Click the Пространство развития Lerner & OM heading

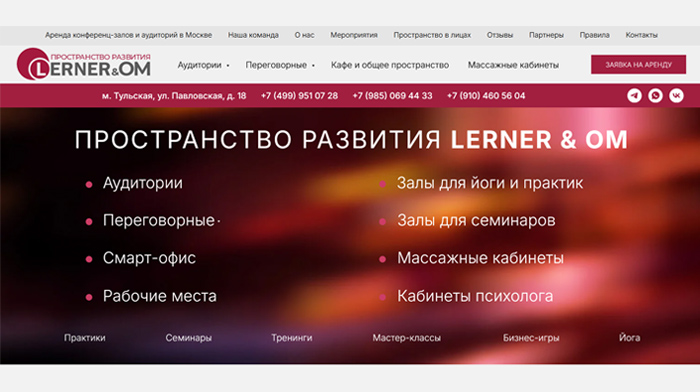(x=351, y=140)
